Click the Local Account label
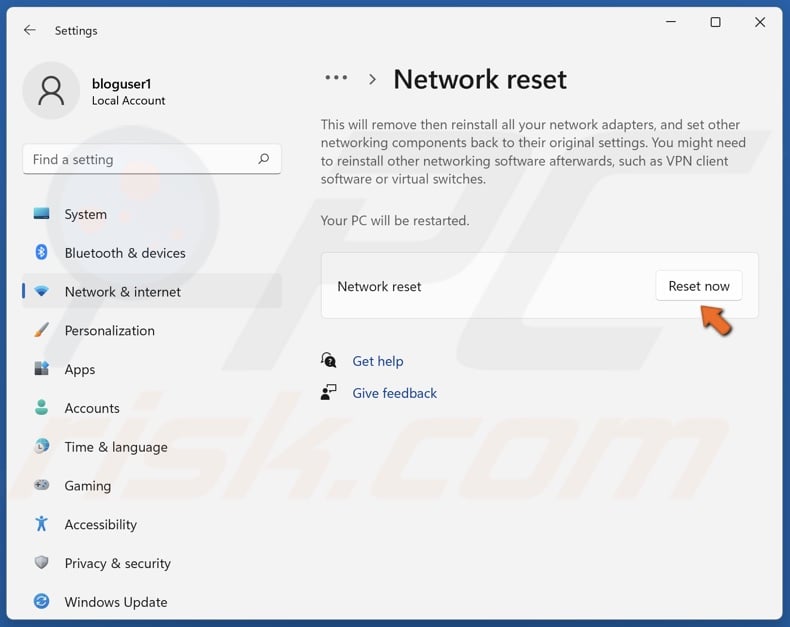Image resolution: width=790 pixels, height=627 pixels. (x=128, y=101)
